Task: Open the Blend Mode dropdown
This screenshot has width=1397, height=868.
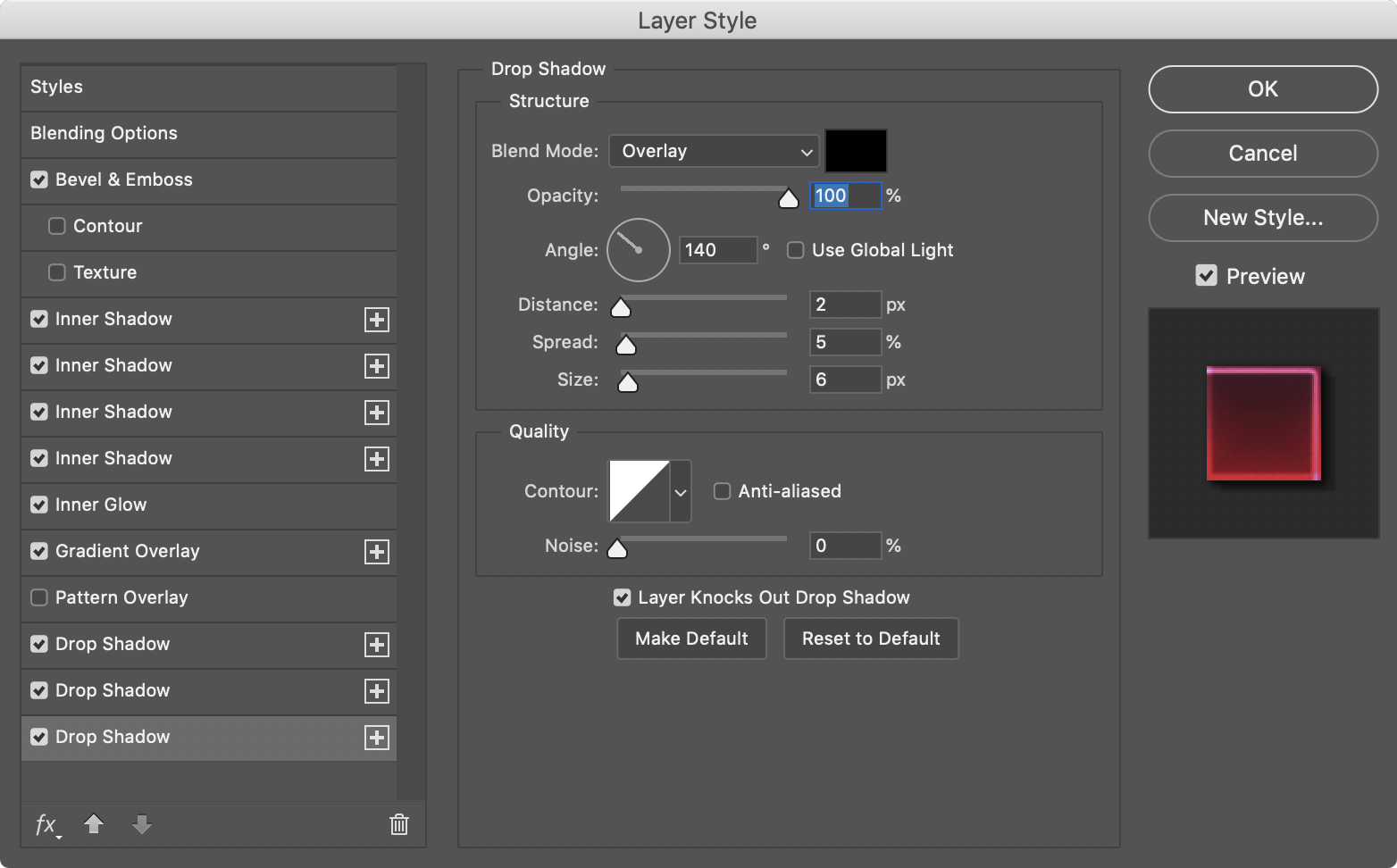Action: (714, 151)
